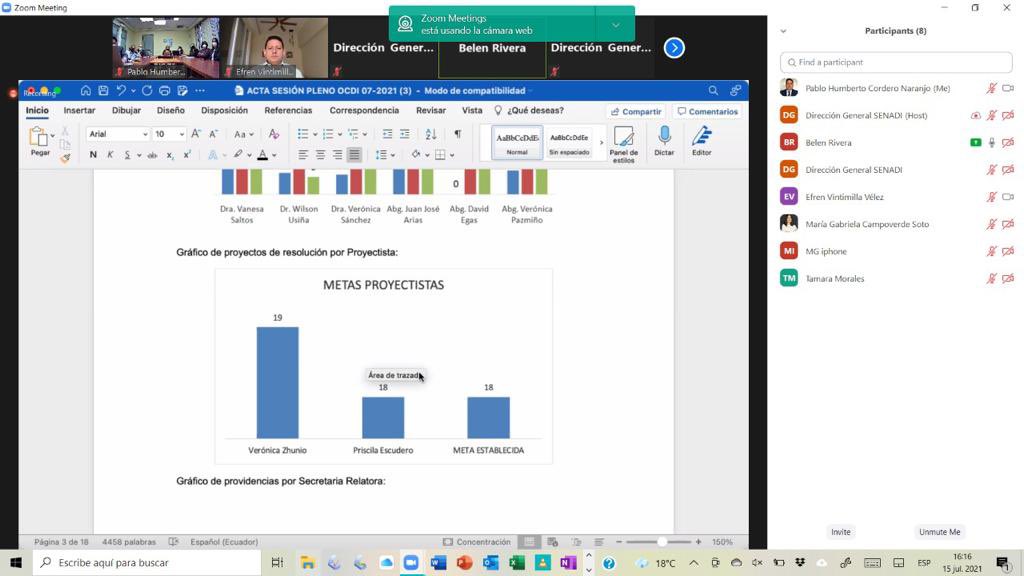Viewport: 1024px width, 576px height.
Task: Click the shading paint bucket
Action: click(x=415, y=155)
